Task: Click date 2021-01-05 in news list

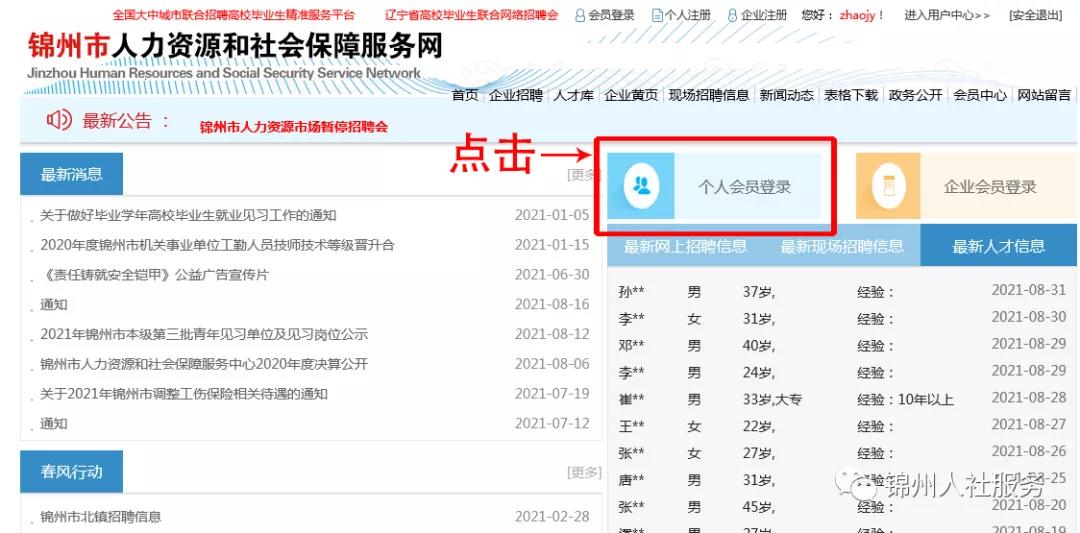Action: pos(552,215)
